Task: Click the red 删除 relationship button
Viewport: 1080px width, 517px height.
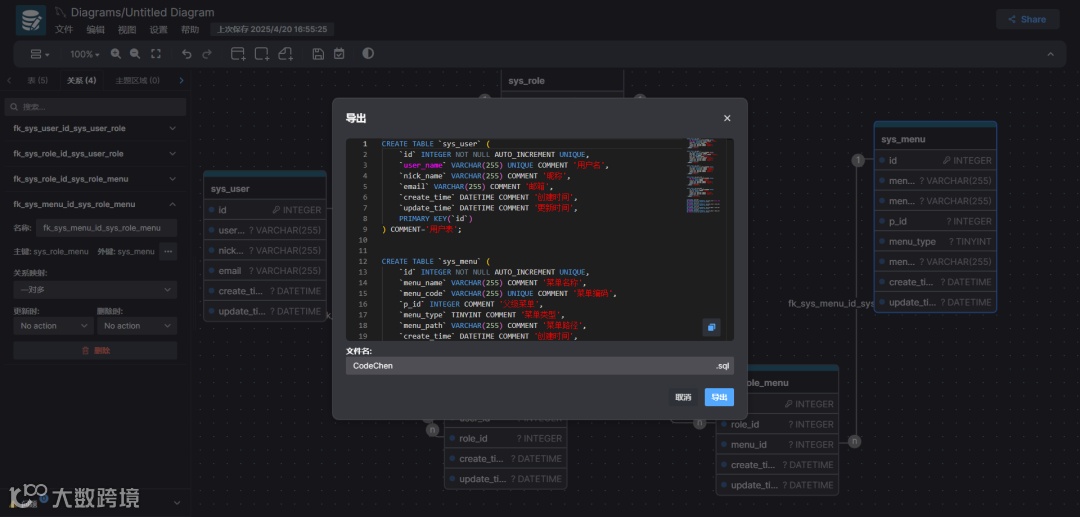Action: 95,350
